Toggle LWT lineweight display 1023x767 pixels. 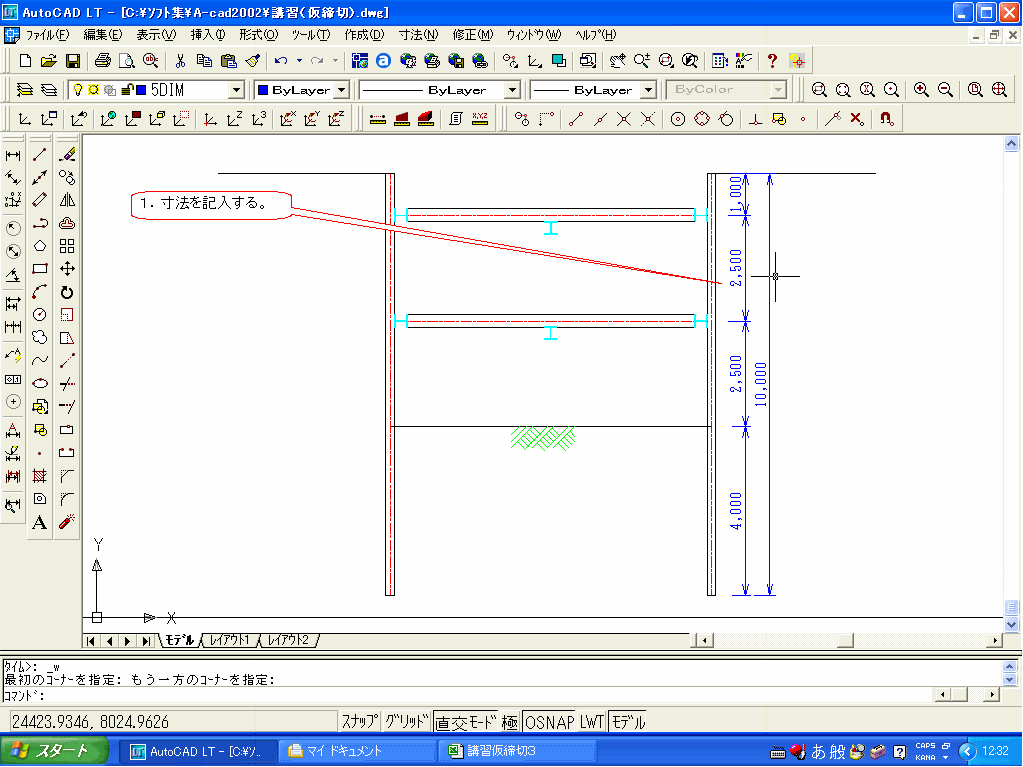coord(592,722)
